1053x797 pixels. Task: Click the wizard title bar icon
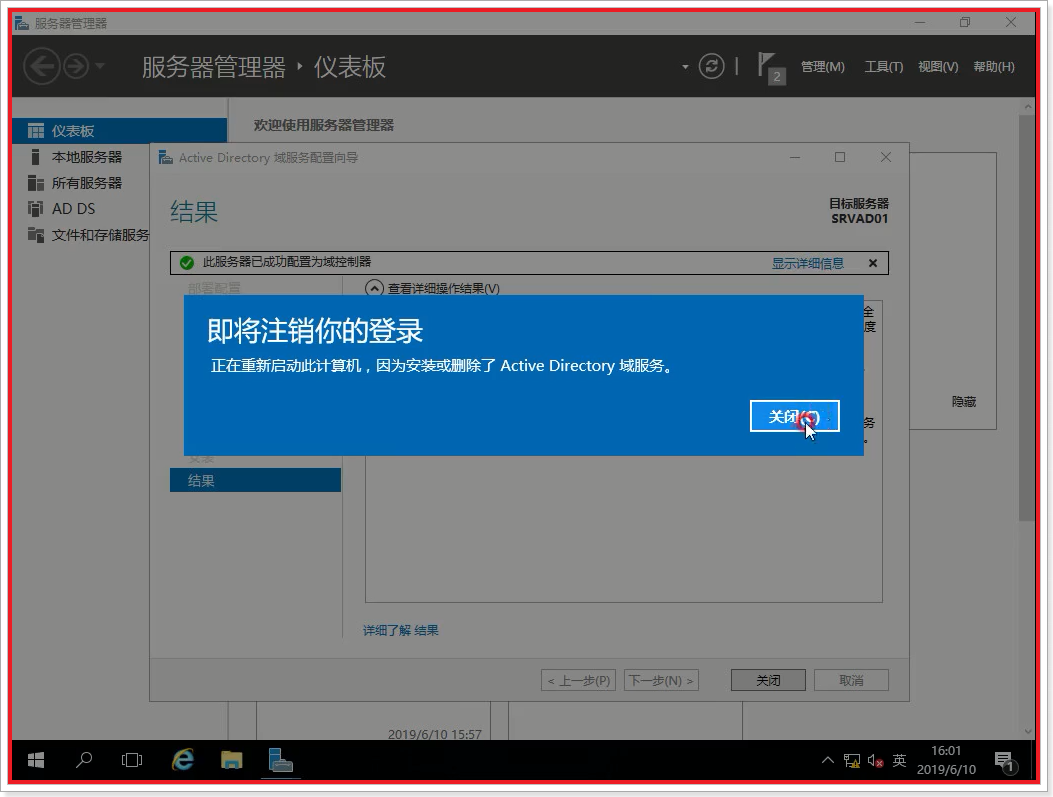[165, 158]
